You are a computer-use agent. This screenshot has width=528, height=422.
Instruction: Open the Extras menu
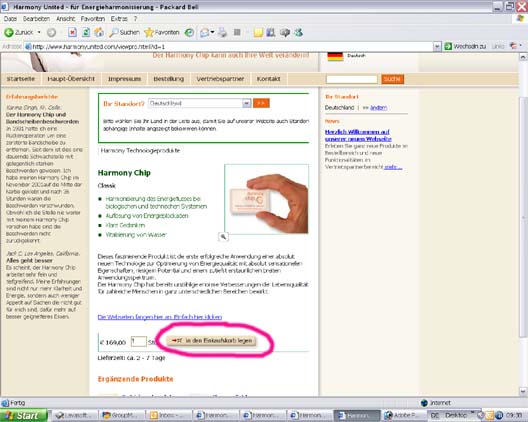click(x=119, y=19)
